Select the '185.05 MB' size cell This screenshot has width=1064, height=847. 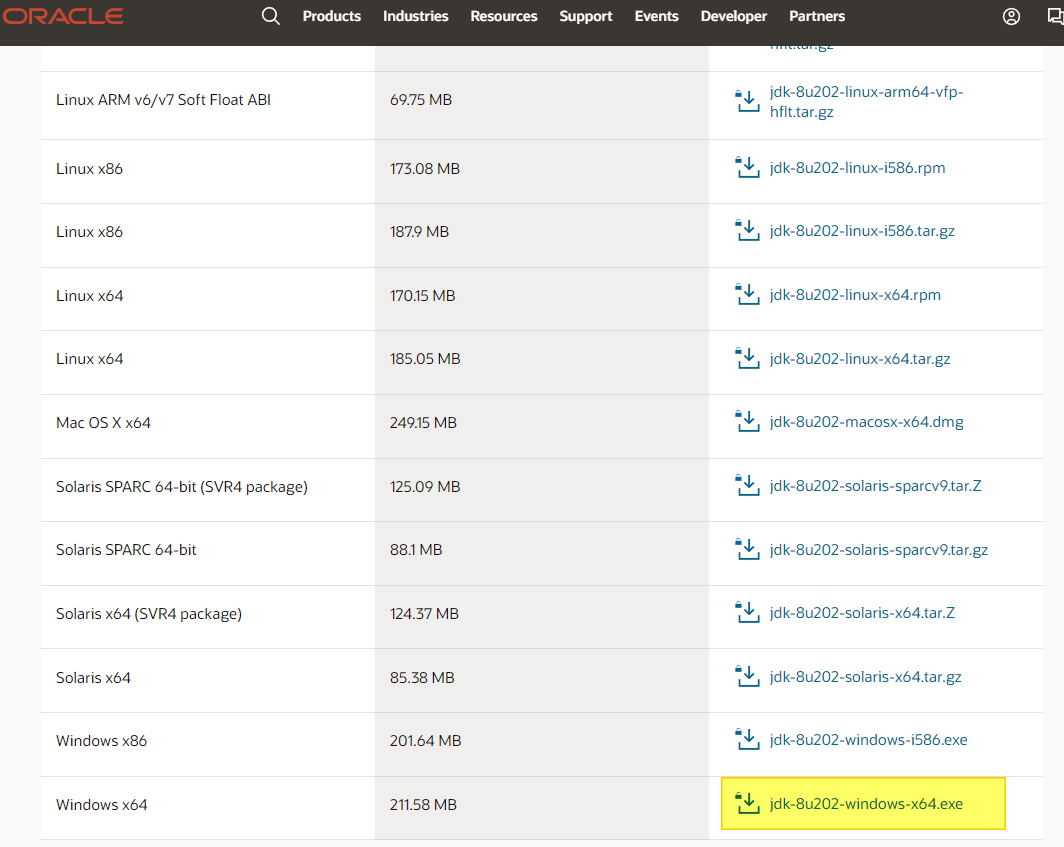(542, 362)
